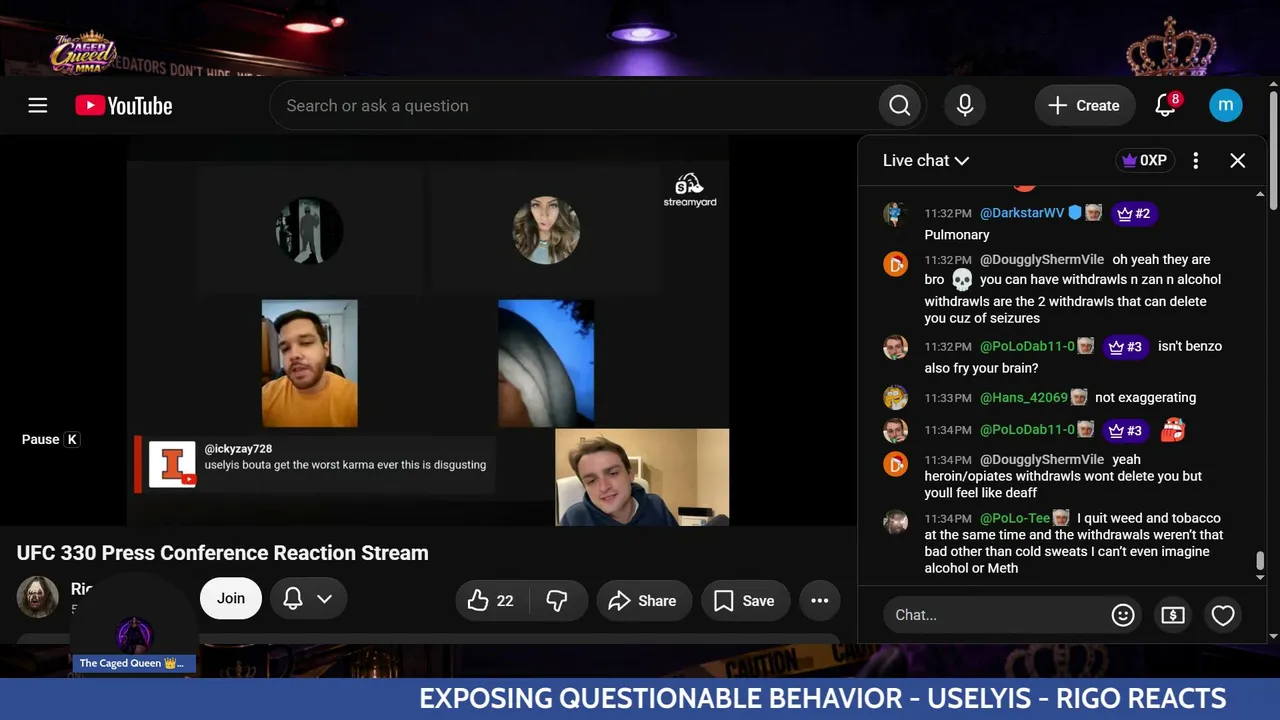This screenshot has width=1280, height=720.
Task: Click @Hans_42069 username in chat
Action: pyautogui.click(x=1023, y=397)
